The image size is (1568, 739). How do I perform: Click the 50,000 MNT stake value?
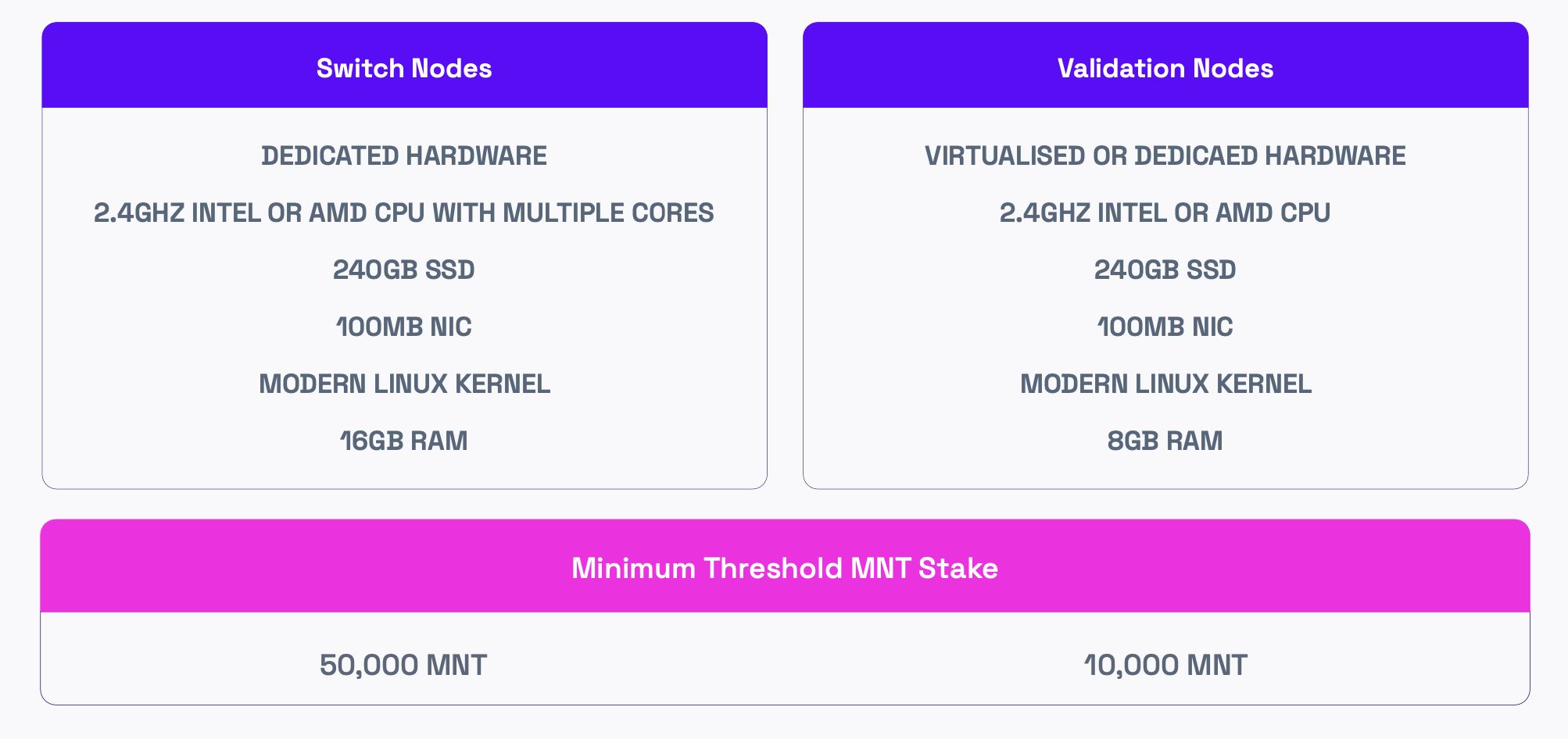click(x=403, y=666)
